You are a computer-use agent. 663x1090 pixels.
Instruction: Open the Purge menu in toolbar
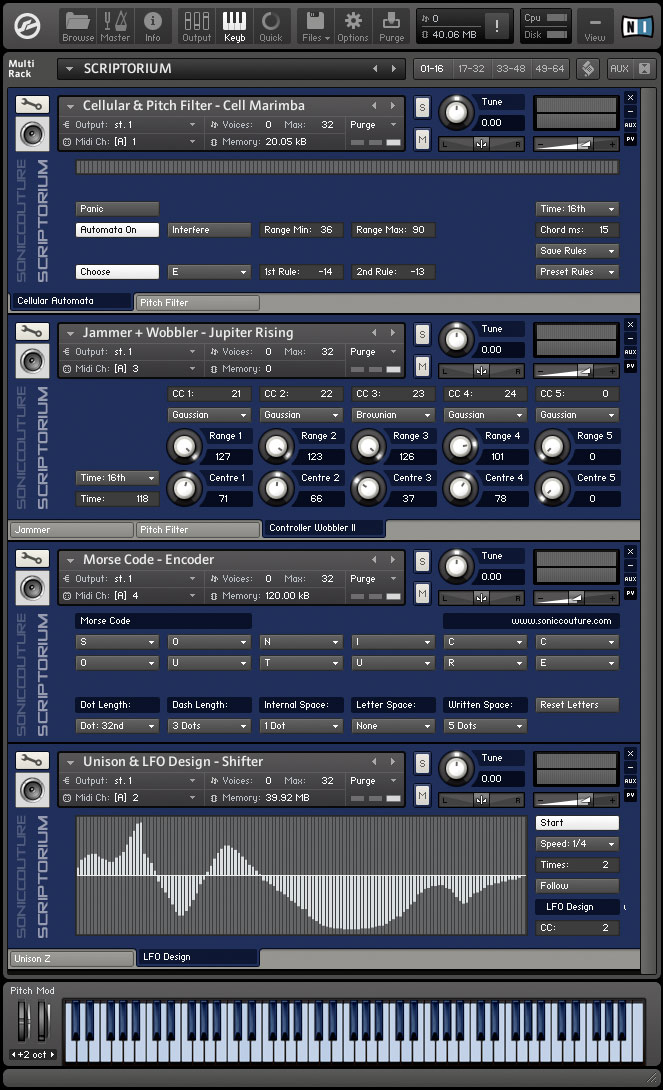coord(391,26)
